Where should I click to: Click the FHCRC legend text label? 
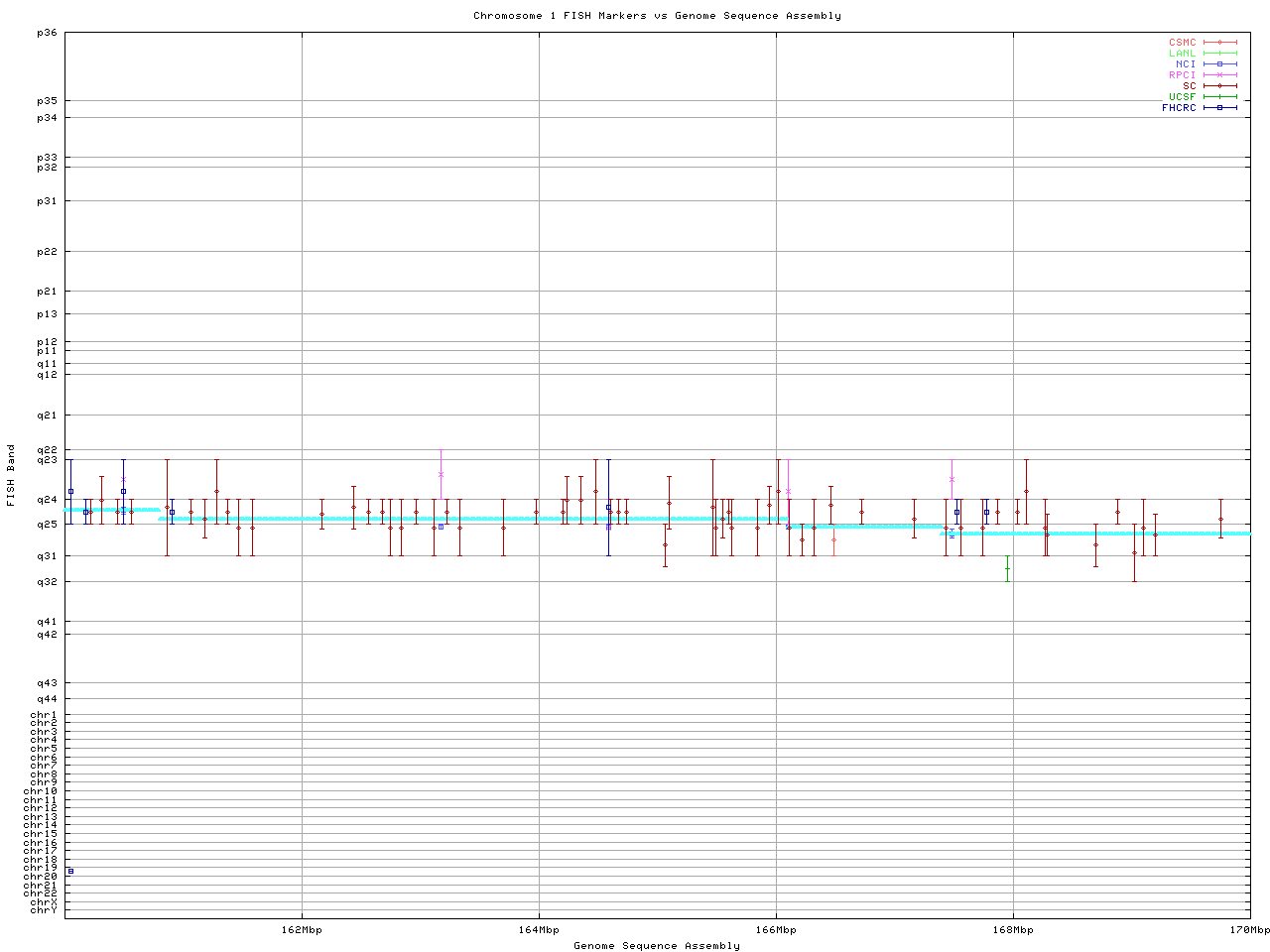1179,108
